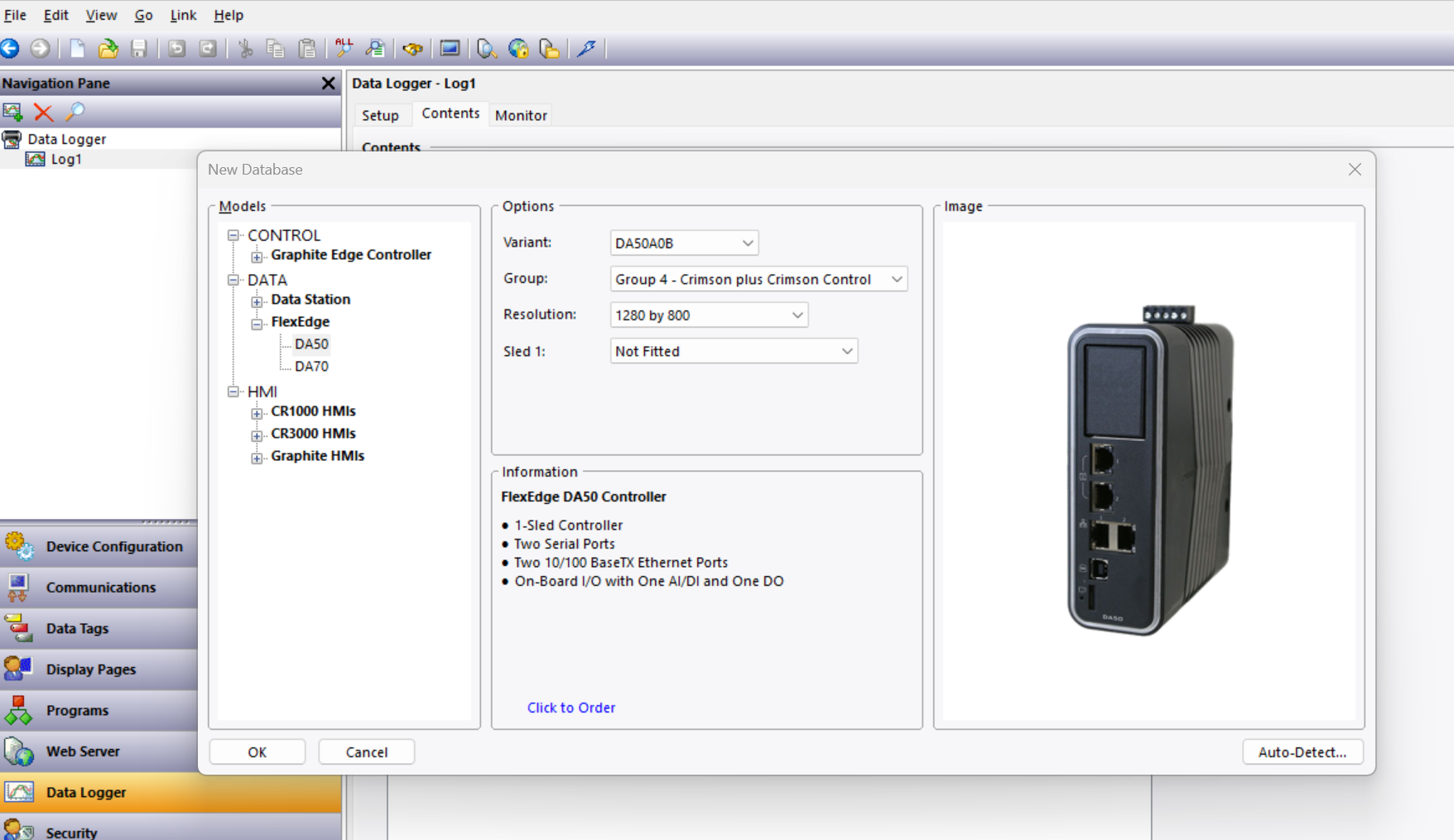Click the add new log icon
The height and width of the screenshot is (840, 1454).
pyautogui.click(x=12, y=112)
